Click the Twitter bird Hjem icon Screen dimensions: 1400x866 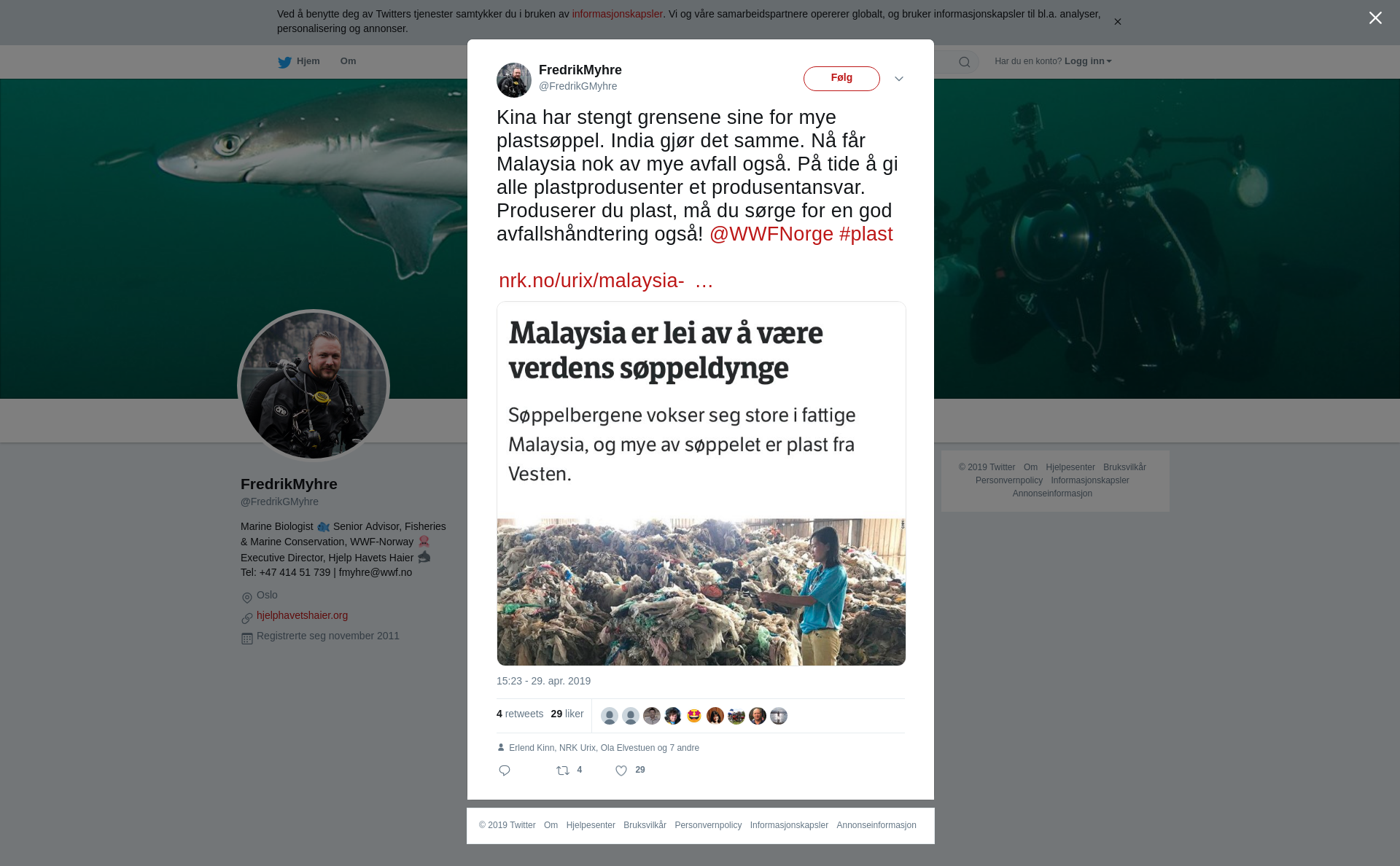pos(284,62)
